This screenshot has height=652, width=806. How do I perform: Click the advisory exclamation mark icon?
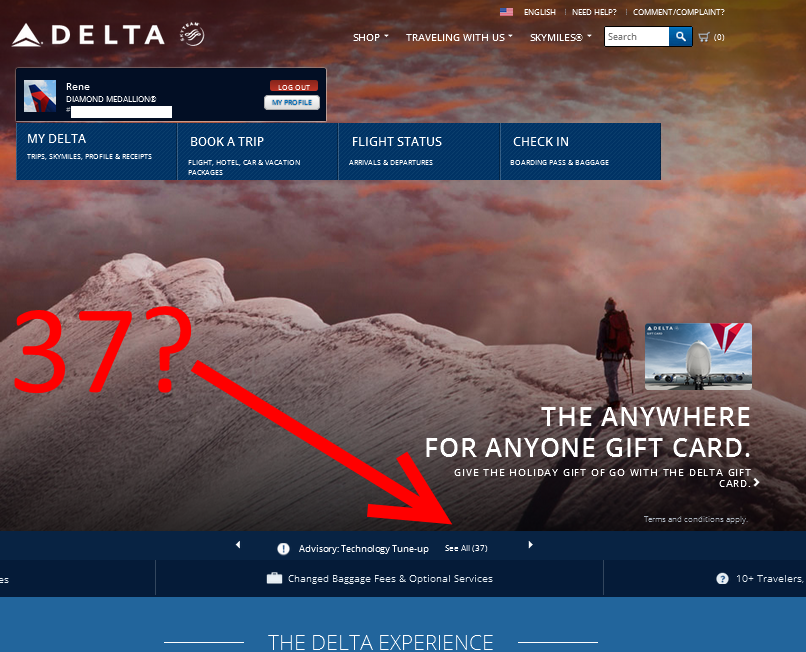(x=283, y=549)
